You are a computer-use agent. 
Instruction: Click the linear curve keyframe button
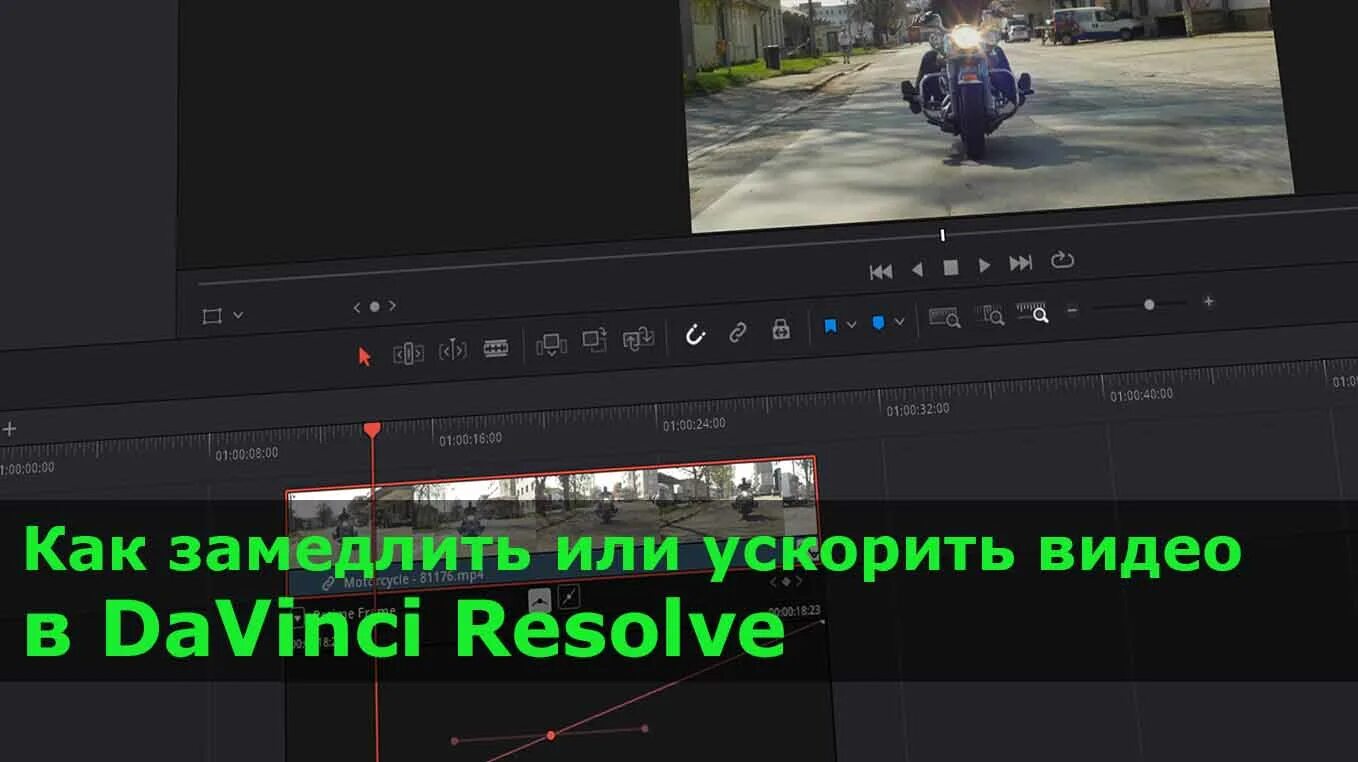tap(568, 597)
